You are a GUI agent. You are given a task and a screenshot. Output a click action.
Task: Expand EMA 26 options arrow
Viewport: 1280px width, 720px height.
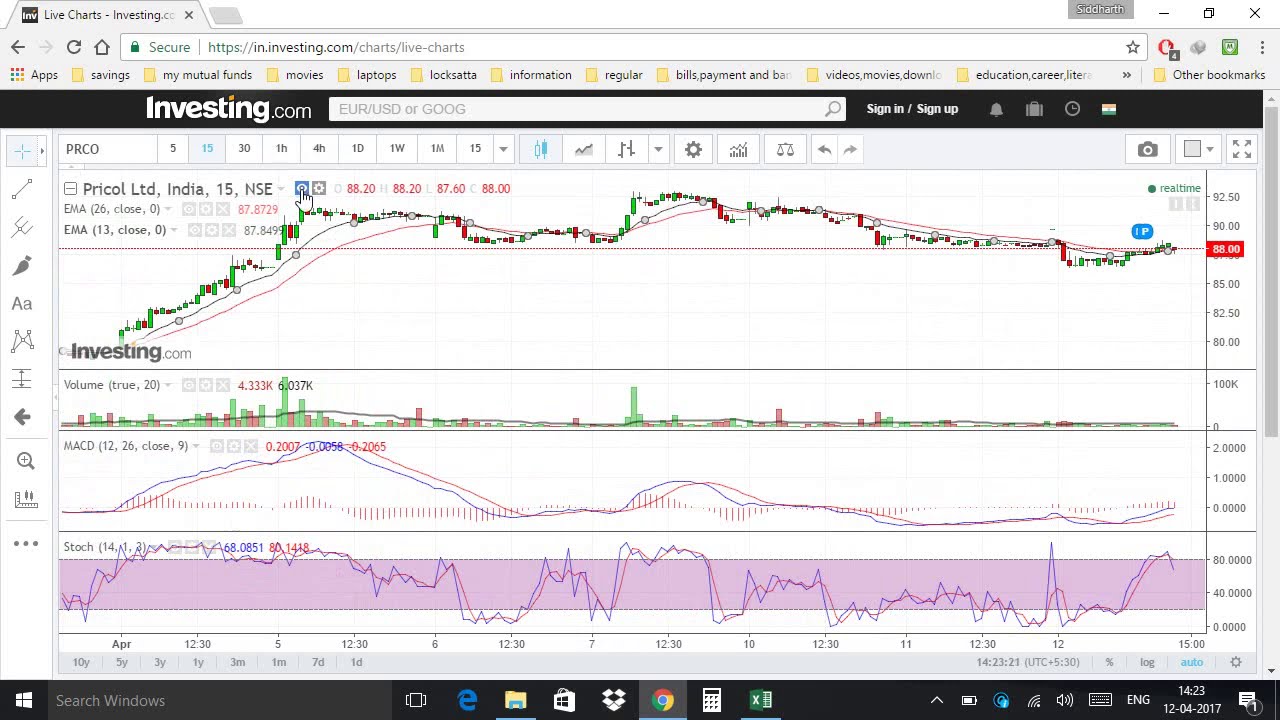tap(168, 209)
